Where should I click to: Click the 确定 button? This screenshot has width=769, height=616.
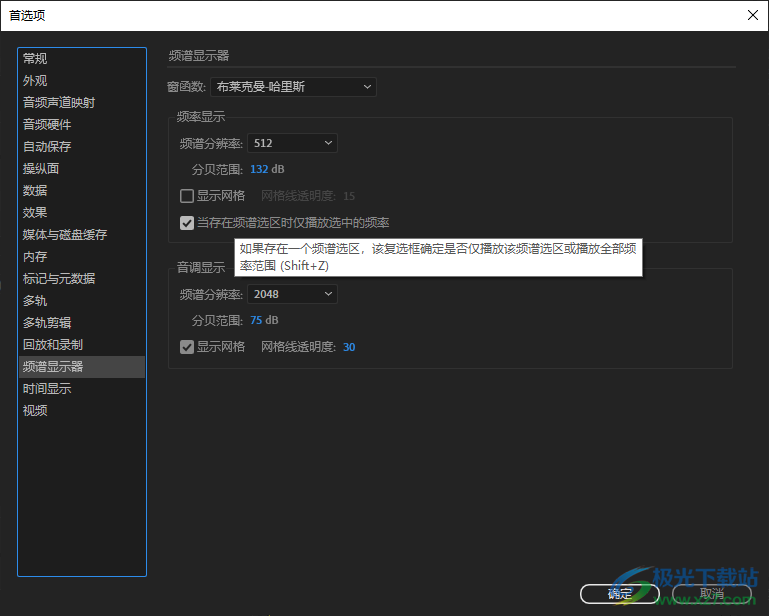(x=620, y=594)
